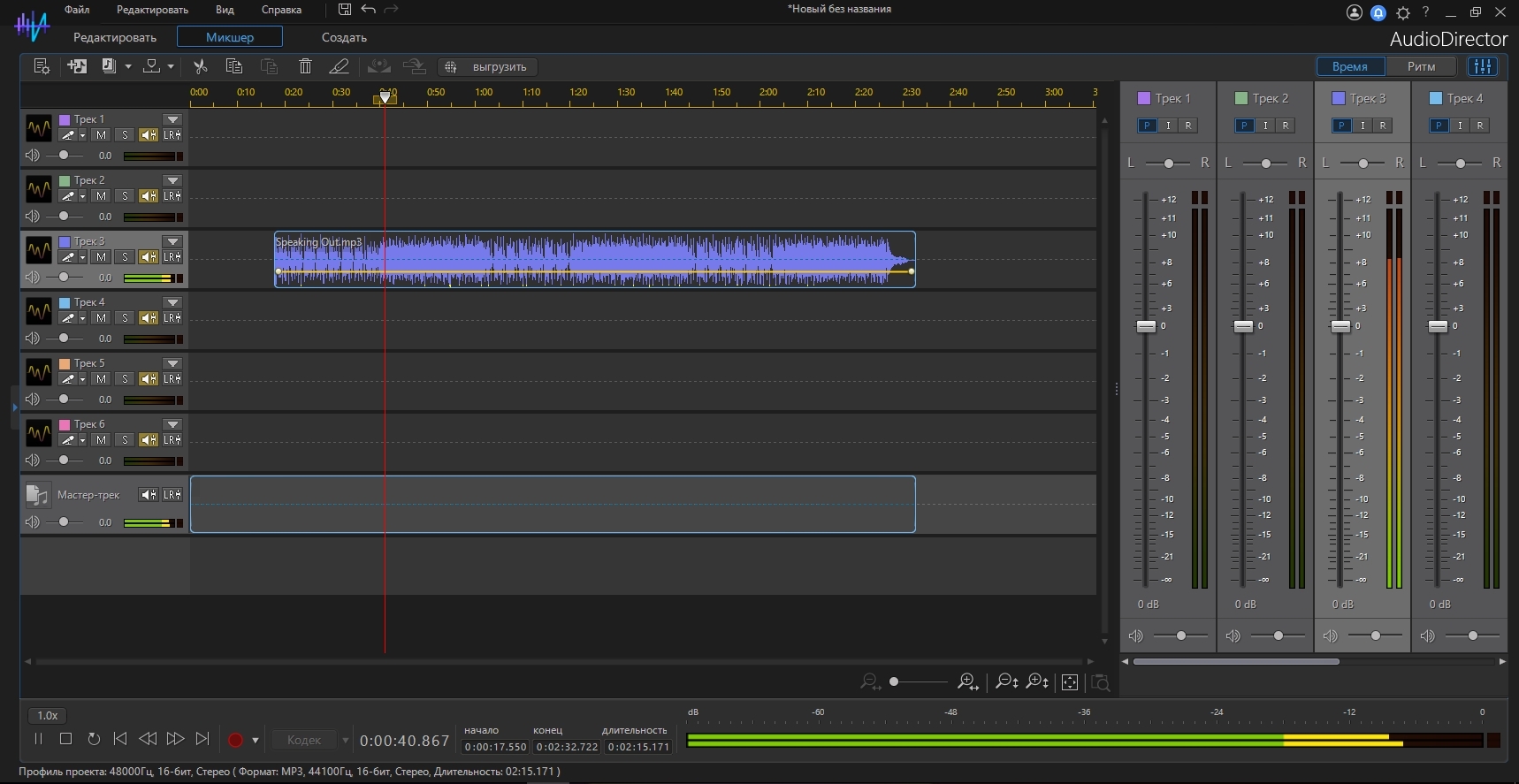Viewport: 1519px width, 784px height.
Task: Switch to the Создать tab
Action: [x=344, y=37]
